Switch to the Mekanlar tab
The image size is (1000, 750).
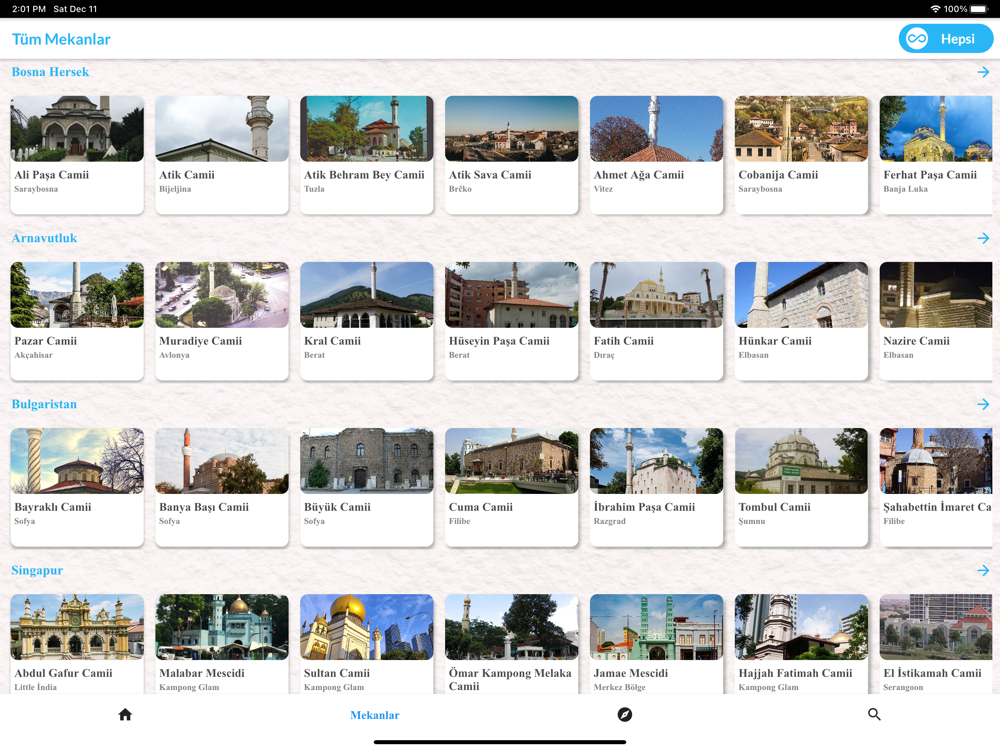375,715
